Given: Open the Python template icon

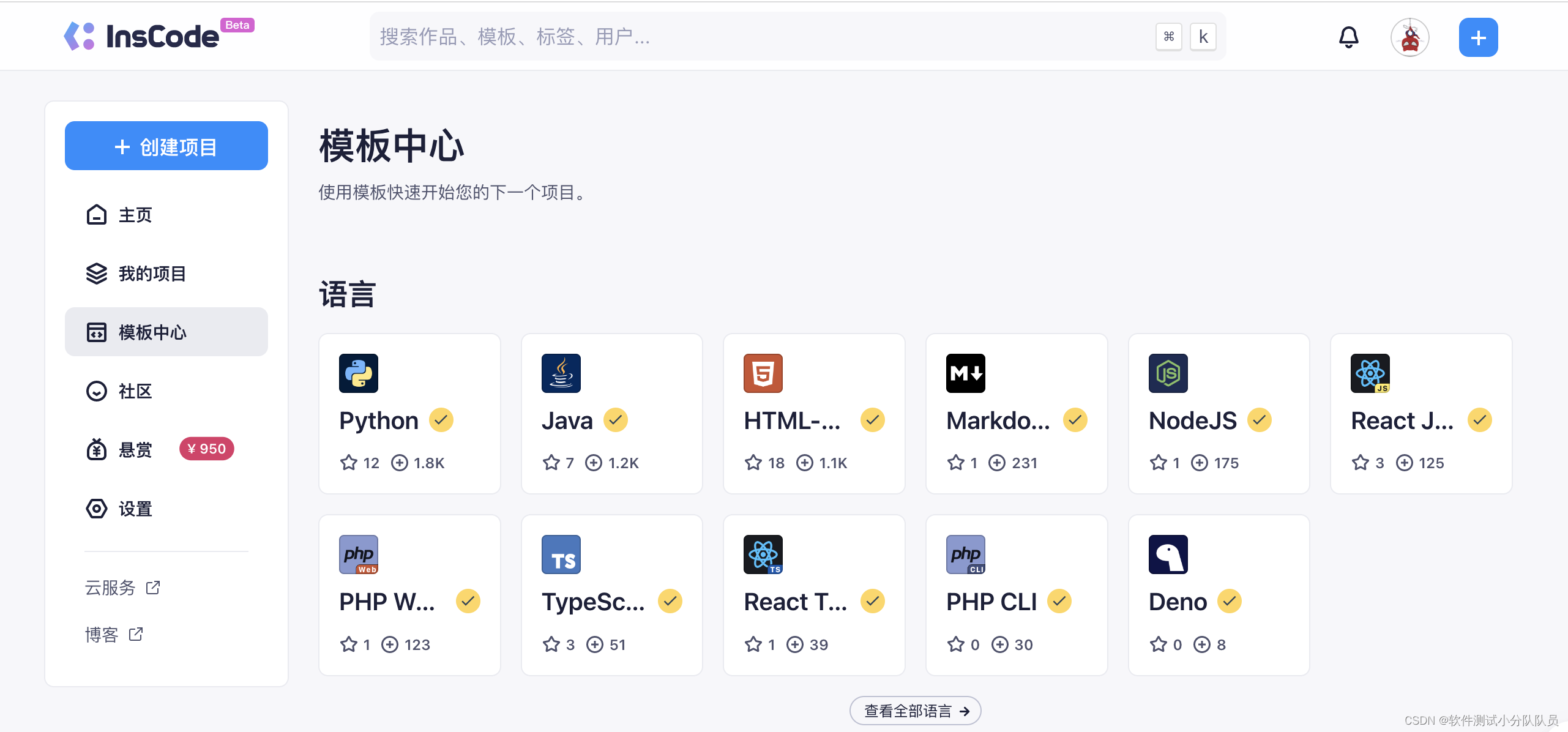Looking at the screenshot, I should coord(358,373).
